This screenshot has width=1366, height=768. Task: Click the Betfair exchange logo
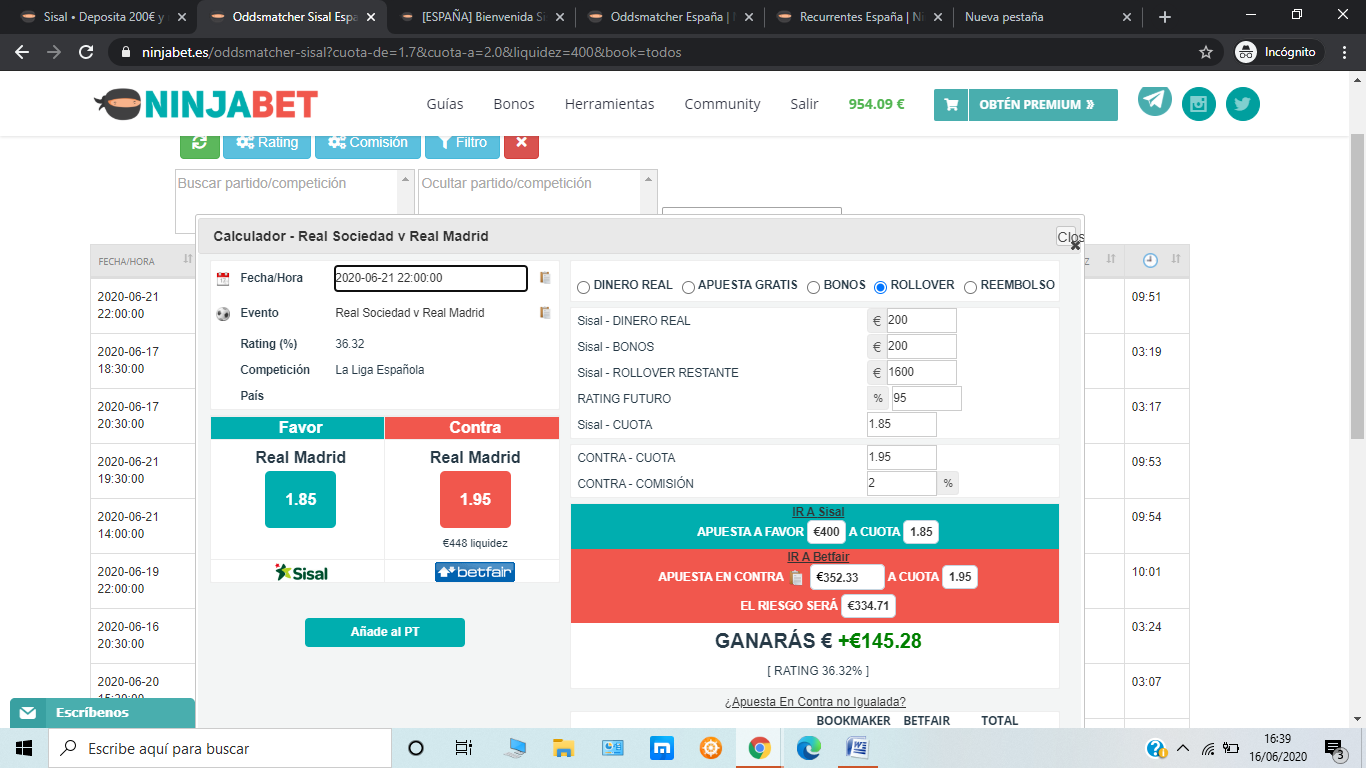[475, 572]
